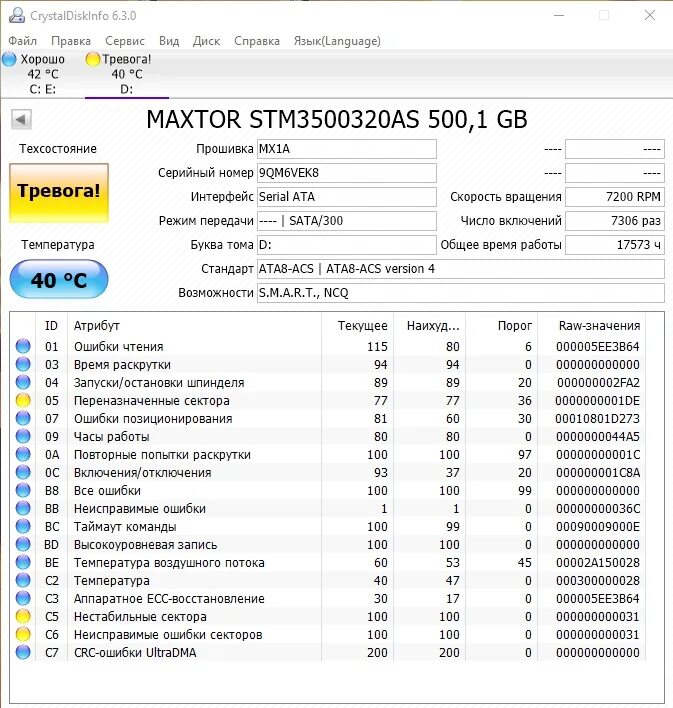The image size is (673, 708).
Task: Click the yellow Тревога! health status button
Action: [59, 193]
